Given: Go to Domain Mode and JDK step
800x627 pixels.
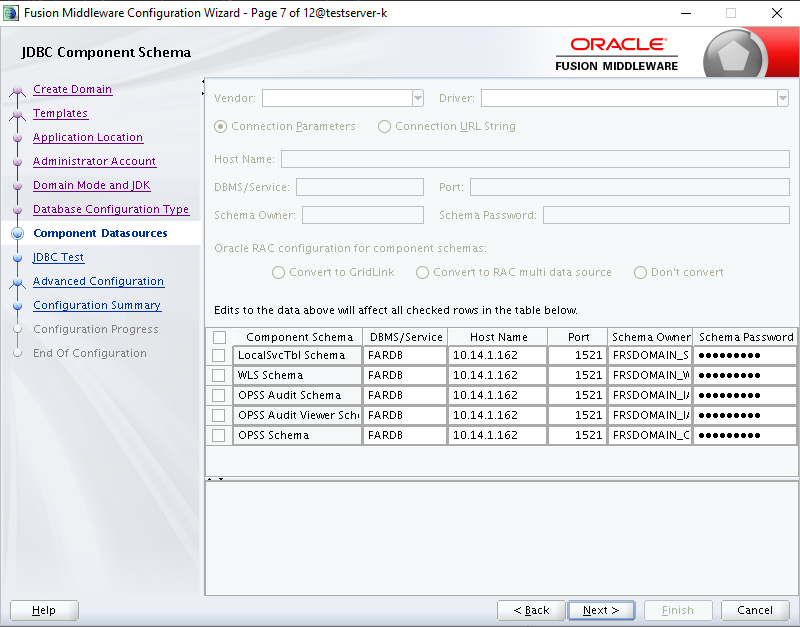Looking at the screenshot, I should 92,185.
